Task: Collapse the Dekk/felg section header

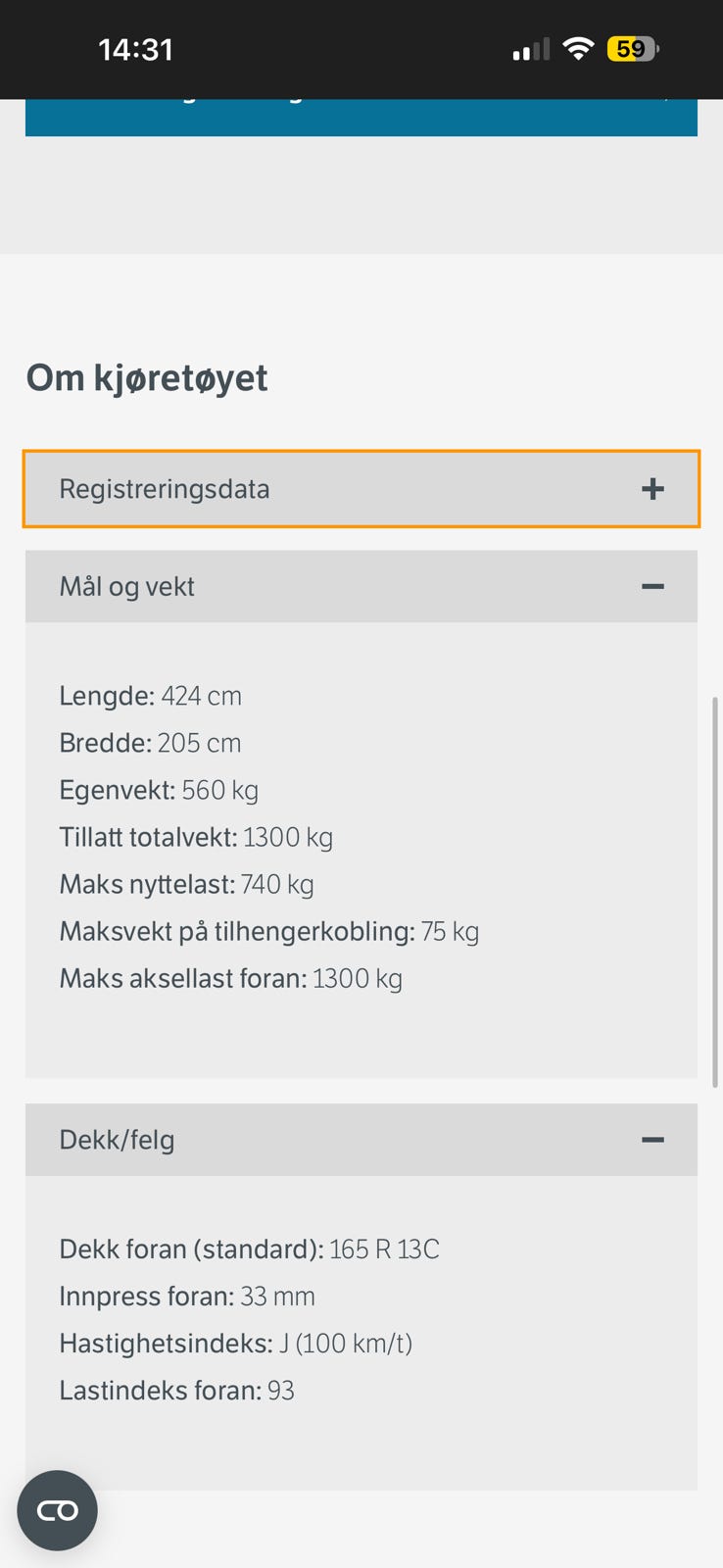Action: click(x=118, y=1140)
